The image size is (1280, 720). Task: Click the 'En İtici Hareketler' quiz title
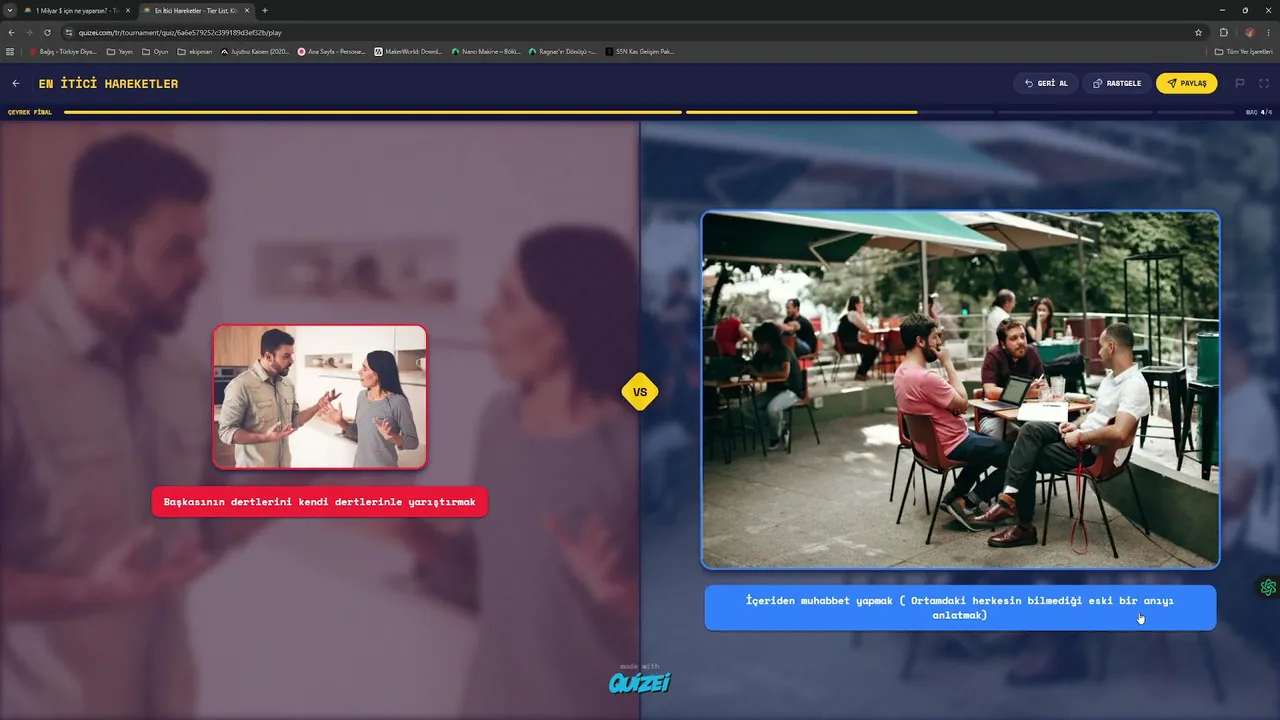click(x=108, y=84)
